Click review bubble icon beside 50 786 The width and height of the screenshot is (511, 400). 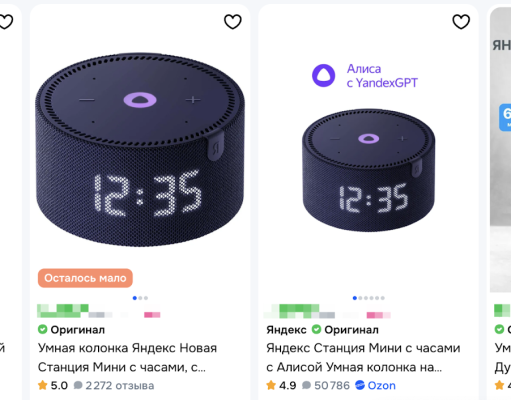pos(307,385)
